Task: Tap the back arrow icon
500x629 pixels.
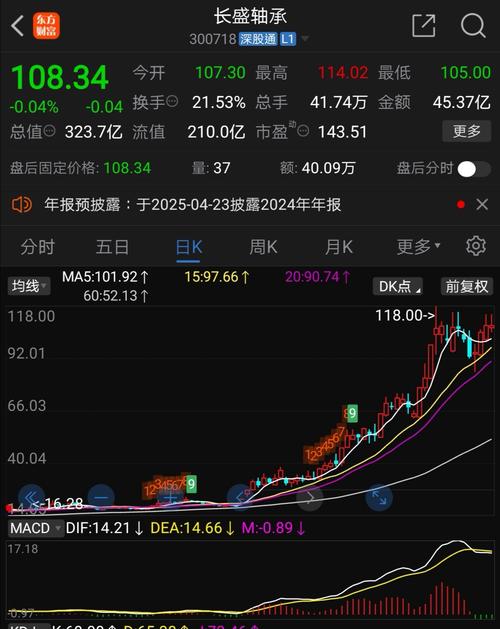Action: coord(17,26)
